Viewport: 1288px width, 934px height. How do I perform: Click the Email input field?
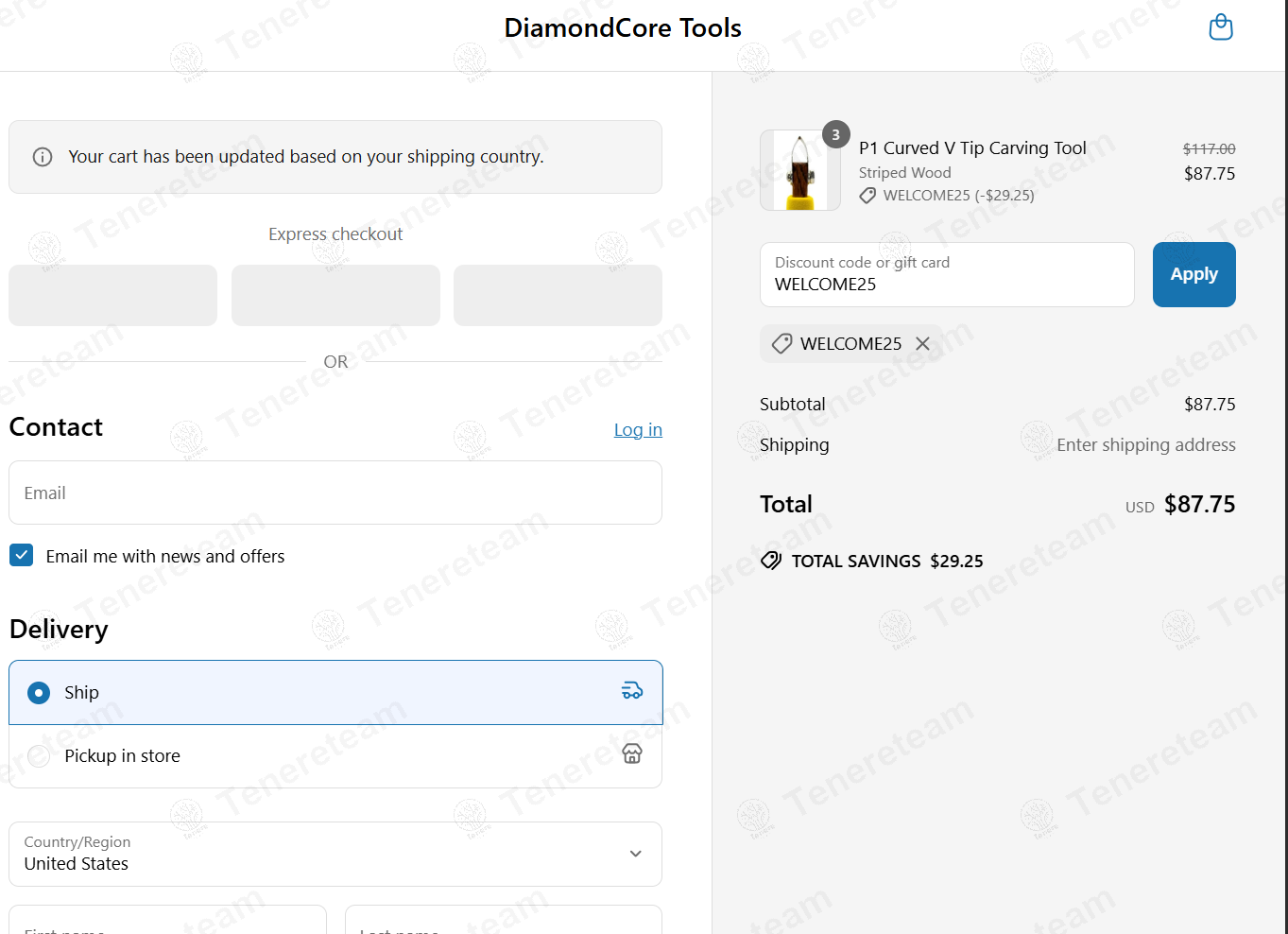coord(335,493)
